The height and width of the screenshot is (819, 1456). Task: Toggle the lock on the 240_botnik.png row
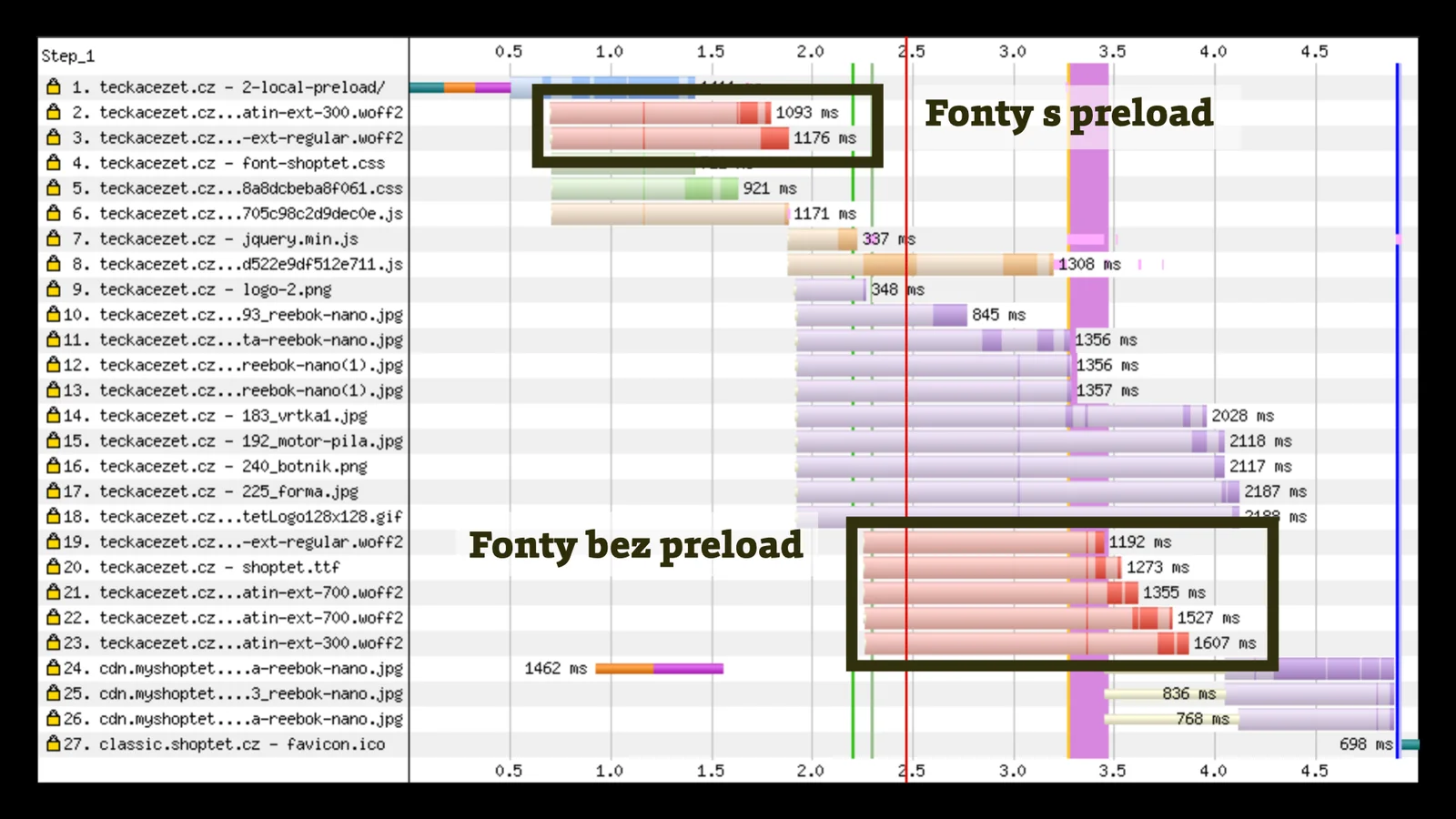click(53, 466)
